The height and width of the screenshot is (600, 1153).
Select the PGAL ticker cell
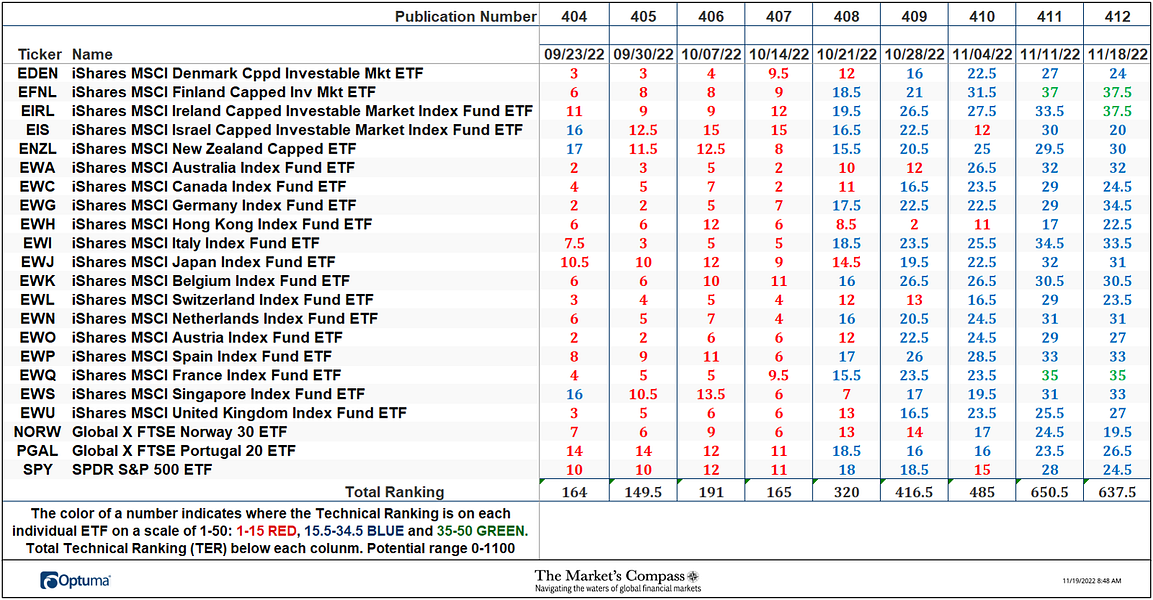[38, 451]
